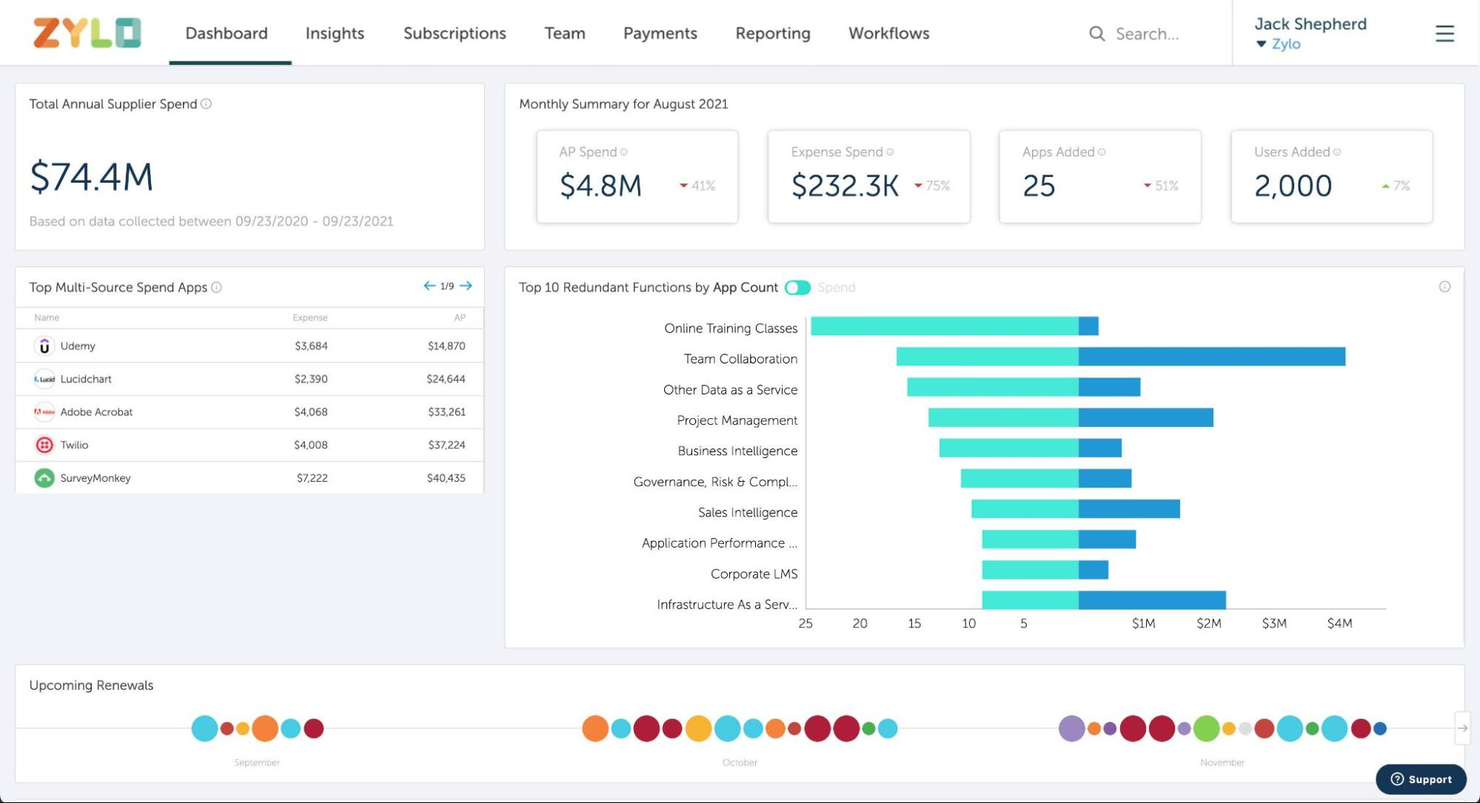This screenshot has height=803, width=1480.
Task: Click the Search input field
Action: tap(1145, 33)
